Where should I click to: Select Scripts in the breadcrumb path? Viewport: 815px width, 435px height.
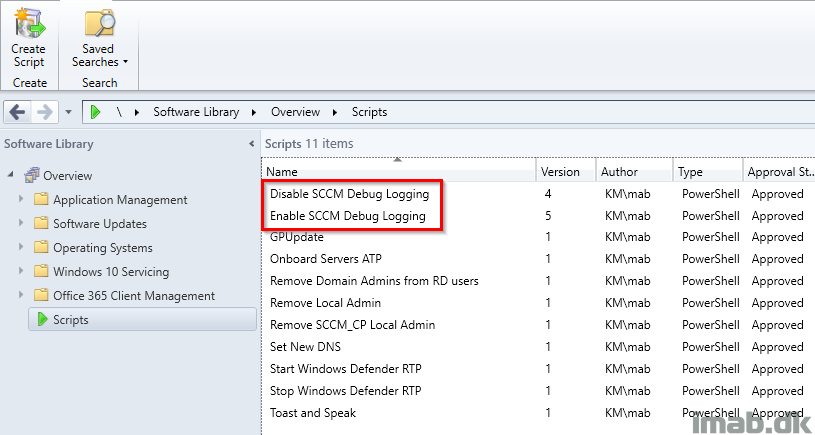point(369,112)
